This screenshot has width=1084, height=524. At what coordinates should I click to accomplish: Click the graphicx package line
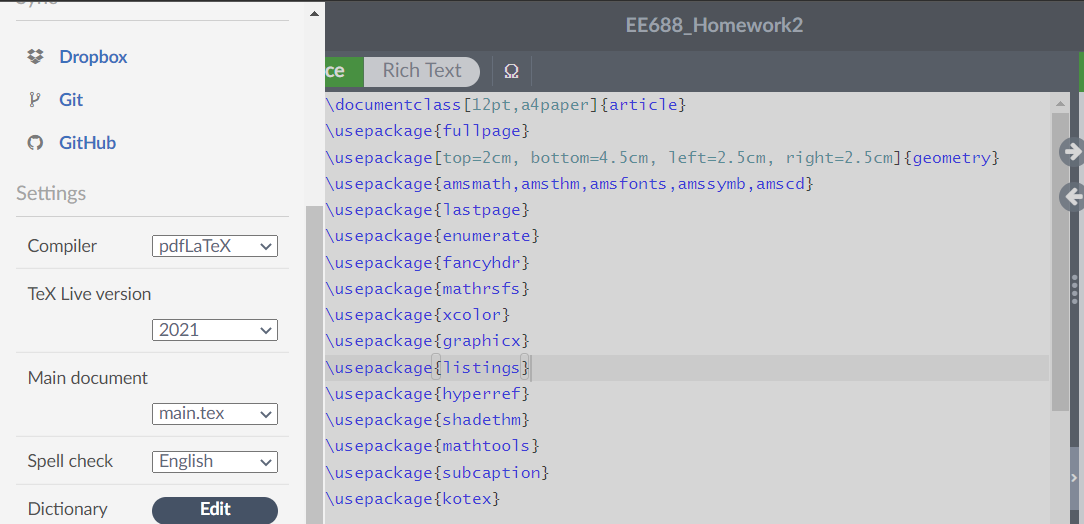point(427,341)
